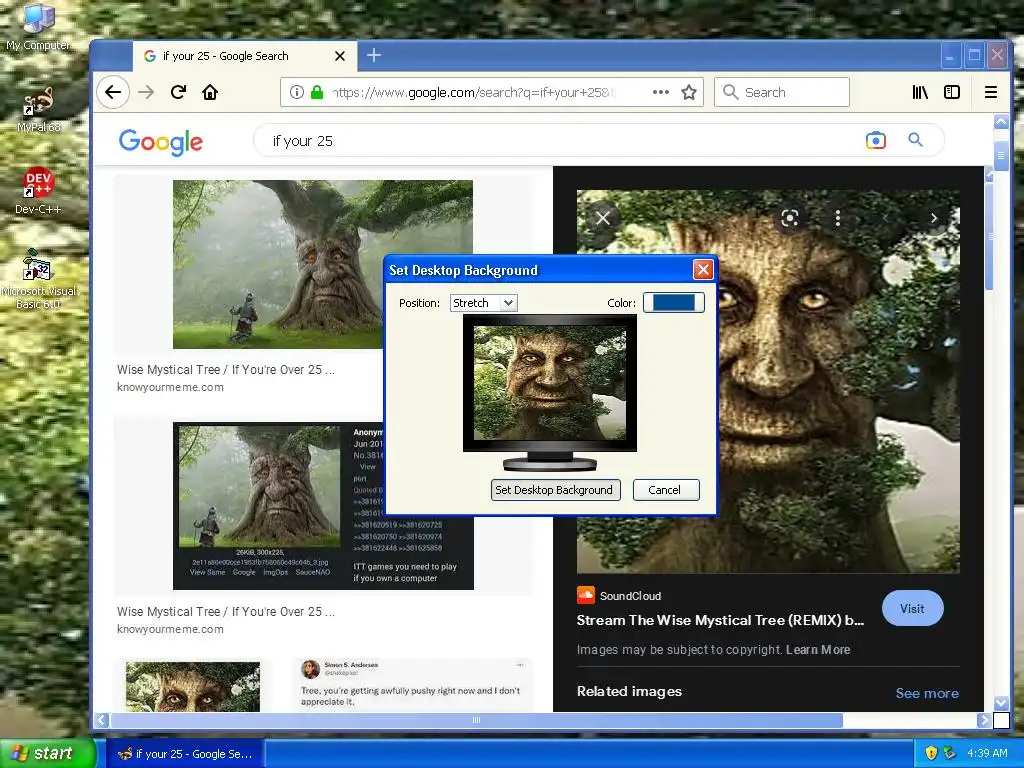Click the network tray icon beside clock
1024x768 pixels.
[x=950, y=753]
